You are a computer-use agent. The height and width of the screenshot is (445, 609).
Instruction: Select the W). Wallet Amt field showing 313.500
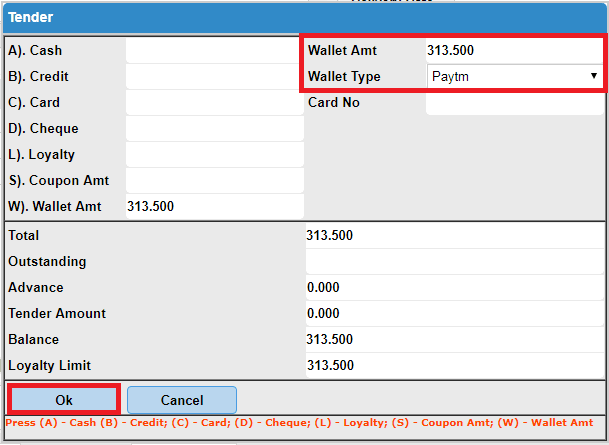(214, 206)
